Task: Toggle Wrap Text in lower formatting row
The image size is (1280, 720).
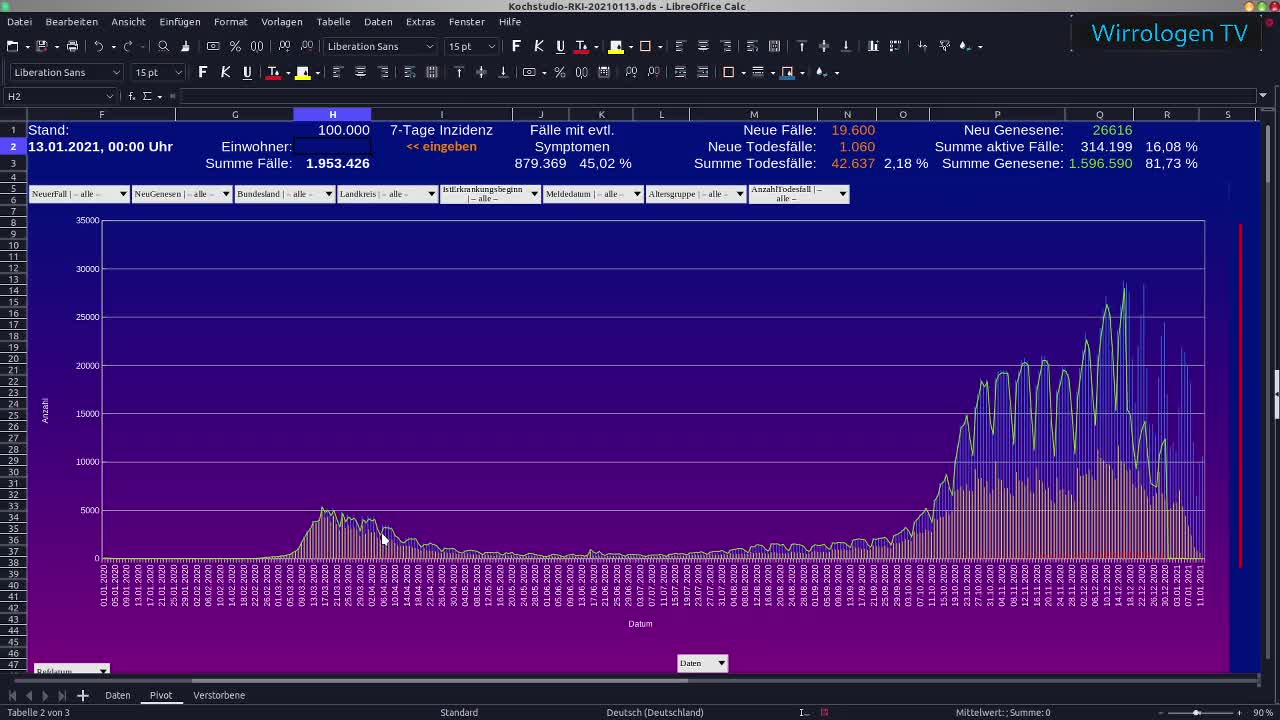Action: click(409, 72)
